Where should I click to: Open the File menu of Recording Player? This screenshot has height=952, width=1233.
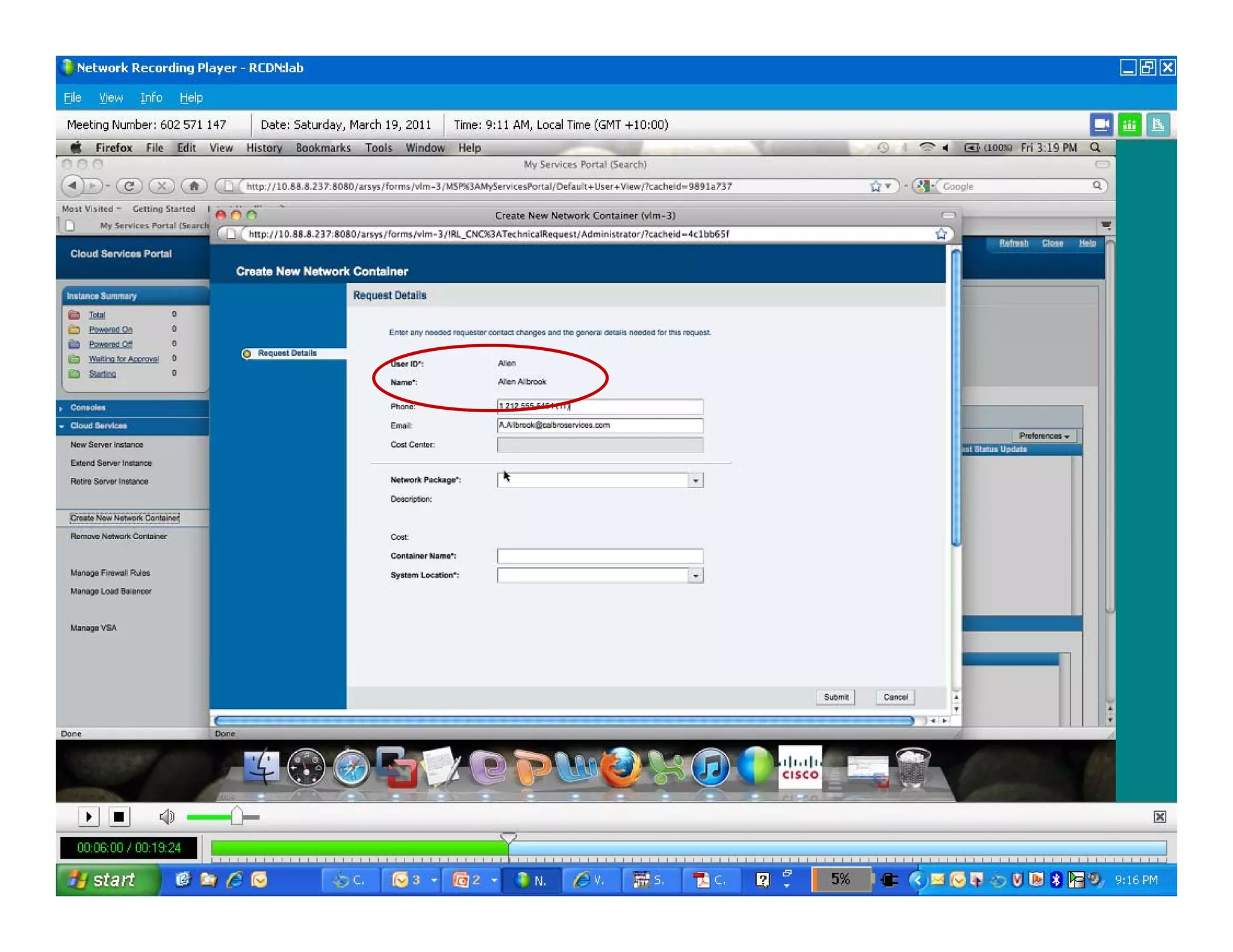point(72,97)
